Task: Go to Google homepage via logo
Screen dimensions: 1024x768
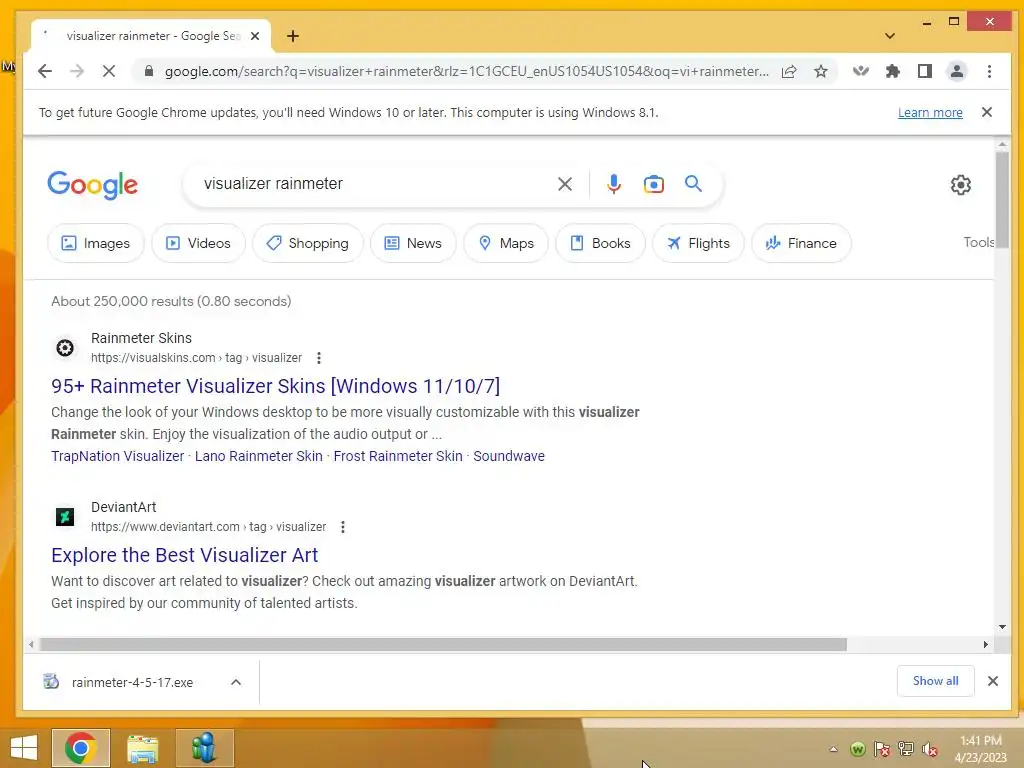Action: point(92,185)
